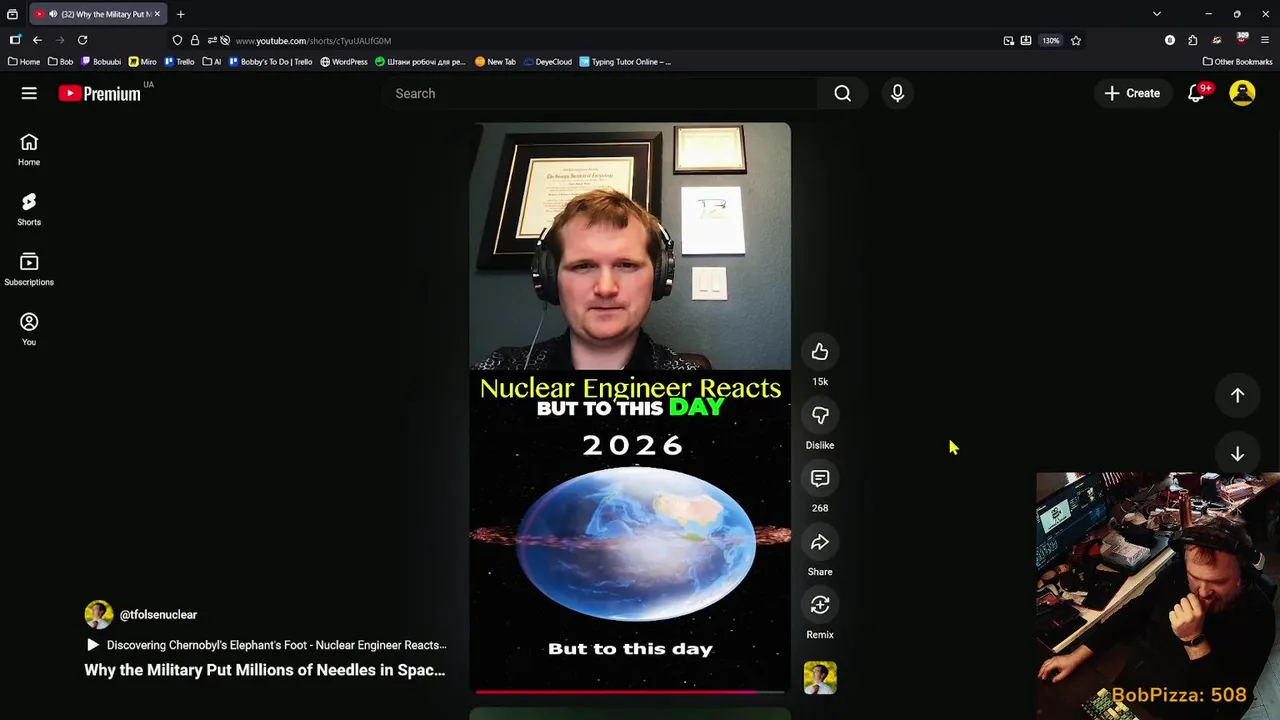Open the list all tabs dropdown
This screenshot has width=1280, height=720.
(x=1157, y=14)
